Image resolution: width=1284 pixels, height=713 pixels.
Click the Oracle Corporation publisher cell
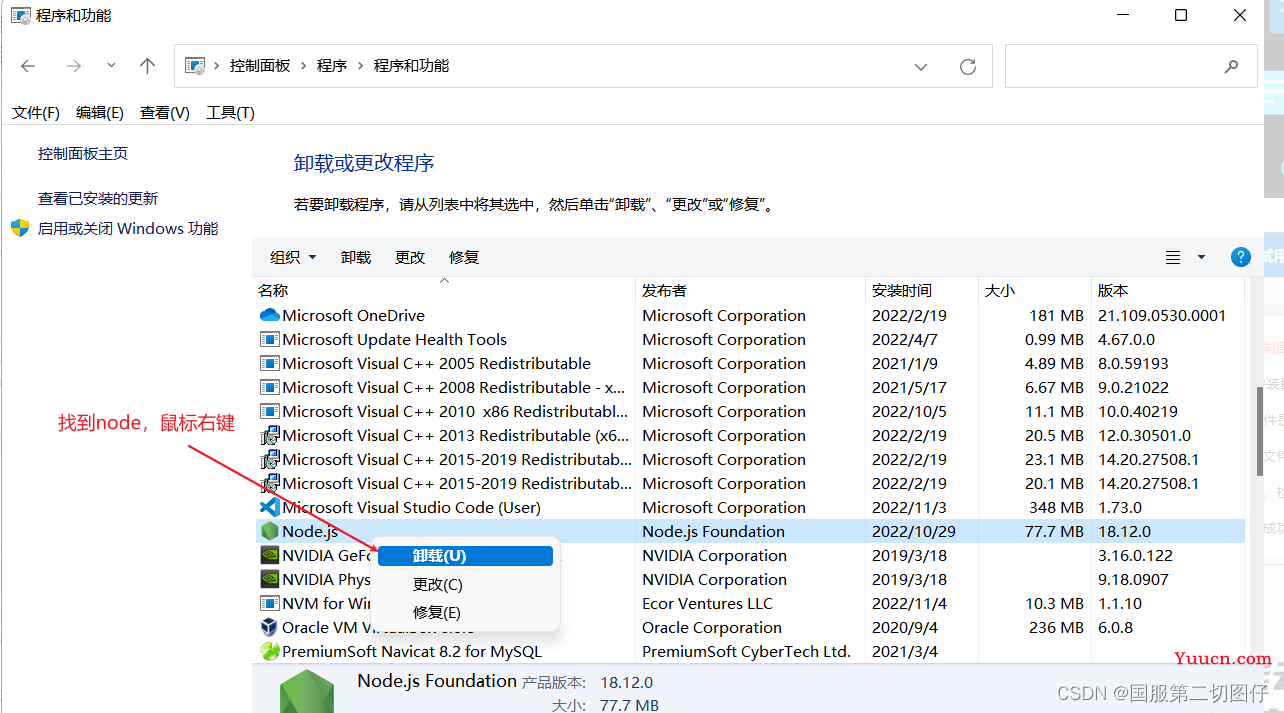712,627
